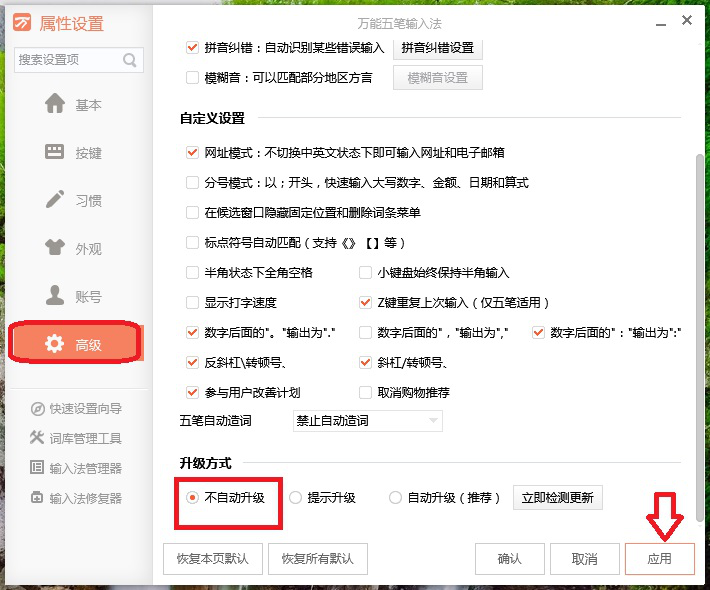The image size is (710, 590).
Task: Click the vertical scrollbar thumb
Action: 700,337
